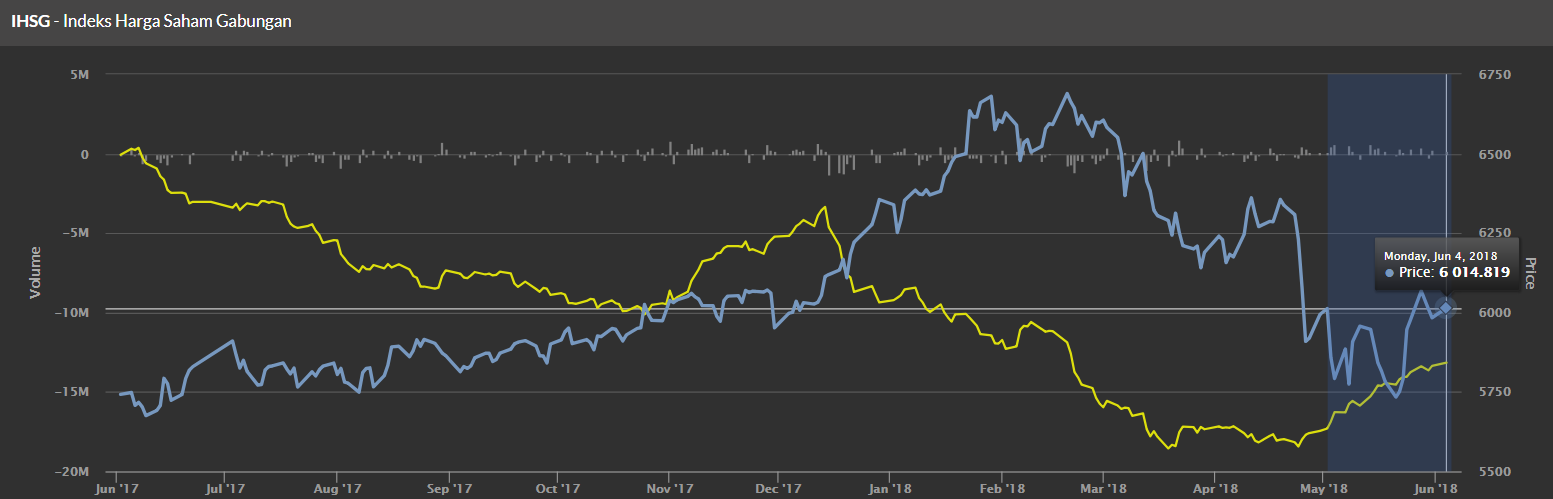Click the Volume axis title
The width and height of the screenshot is (1553, 499).
[x=35, y=272]
